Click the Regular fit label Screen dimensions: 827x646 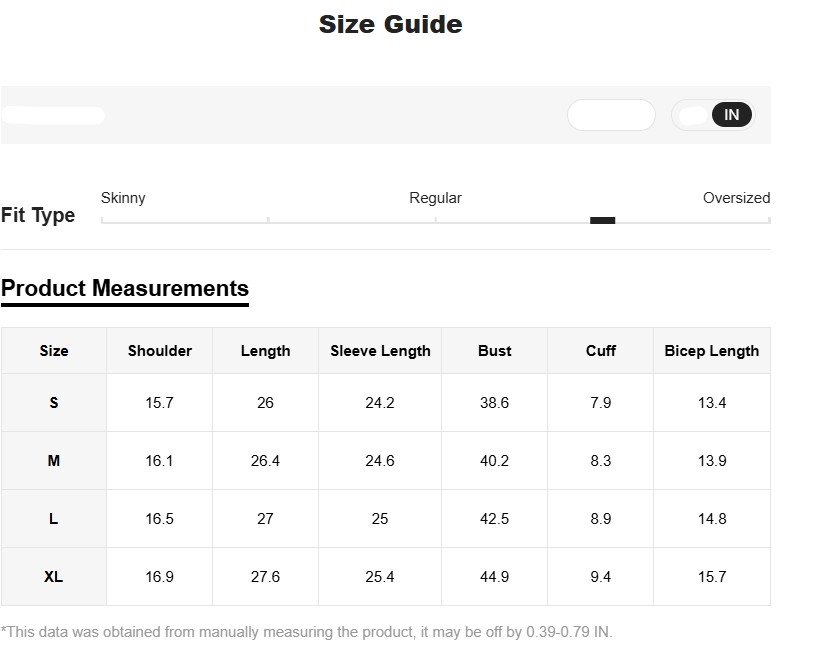click(435, 198)
